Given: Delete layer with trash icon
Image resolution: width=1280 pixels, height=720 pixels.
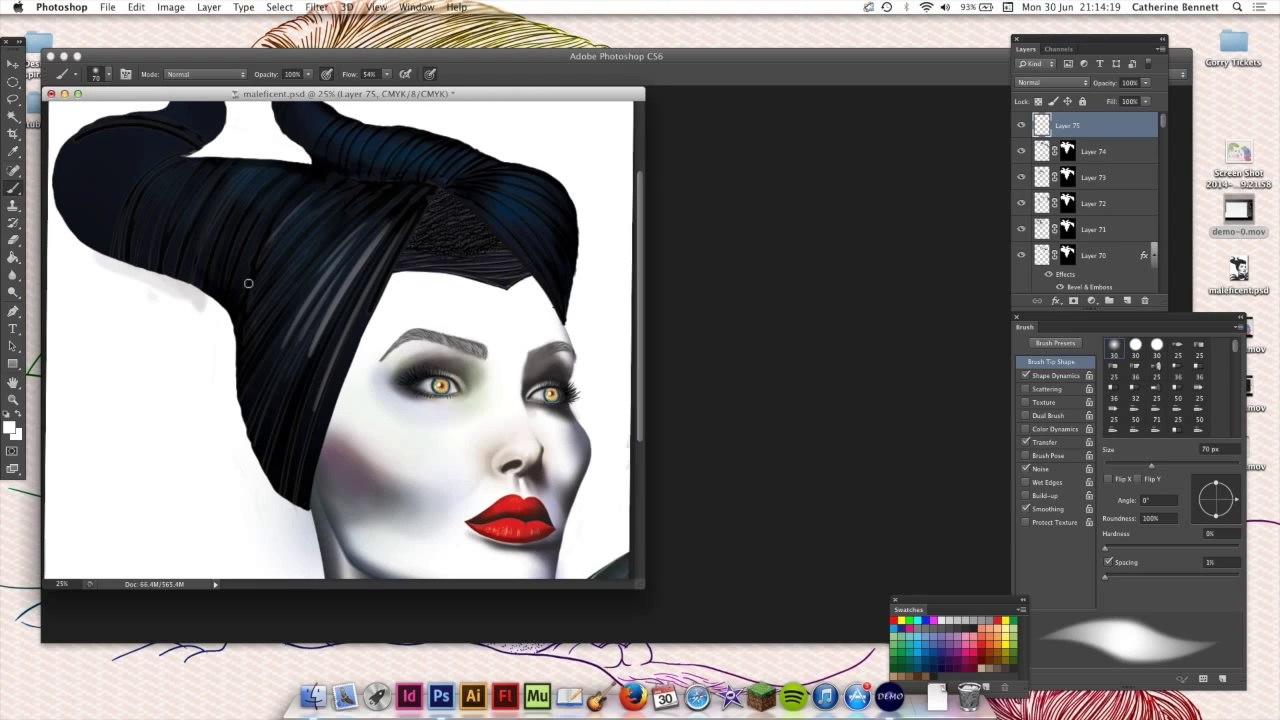Looking at the screenshot, I should [1145, 301].
